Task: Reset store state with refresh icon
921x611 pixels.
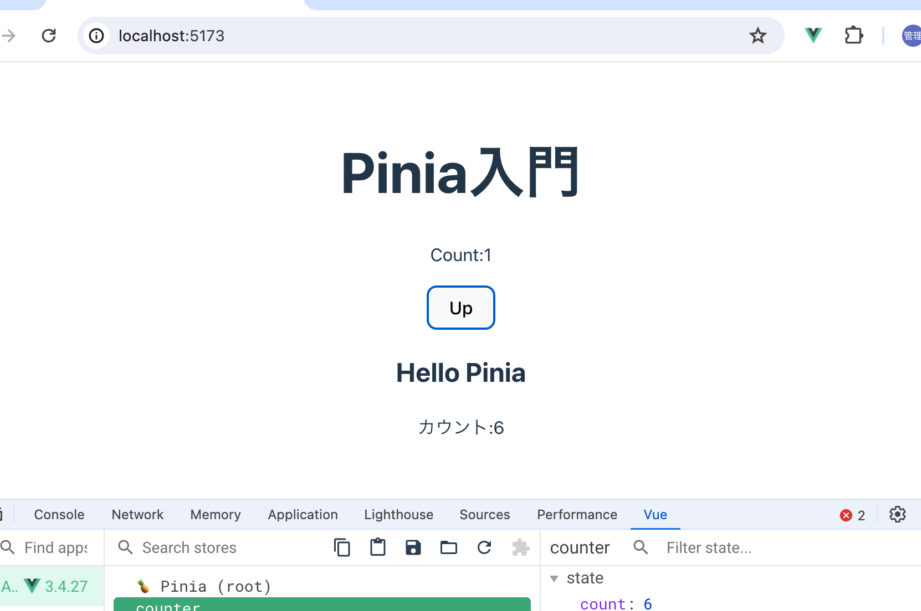Action: [484, 548]
